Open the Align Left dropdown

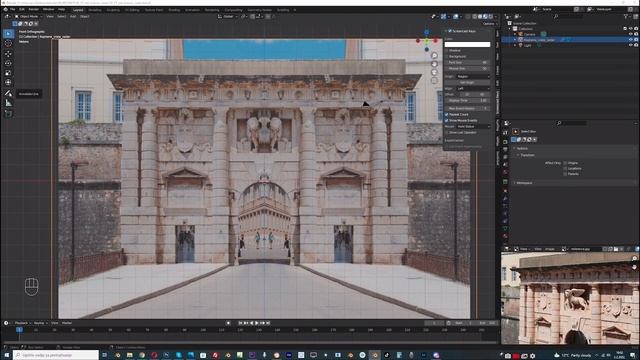click(x=473, y=88)
